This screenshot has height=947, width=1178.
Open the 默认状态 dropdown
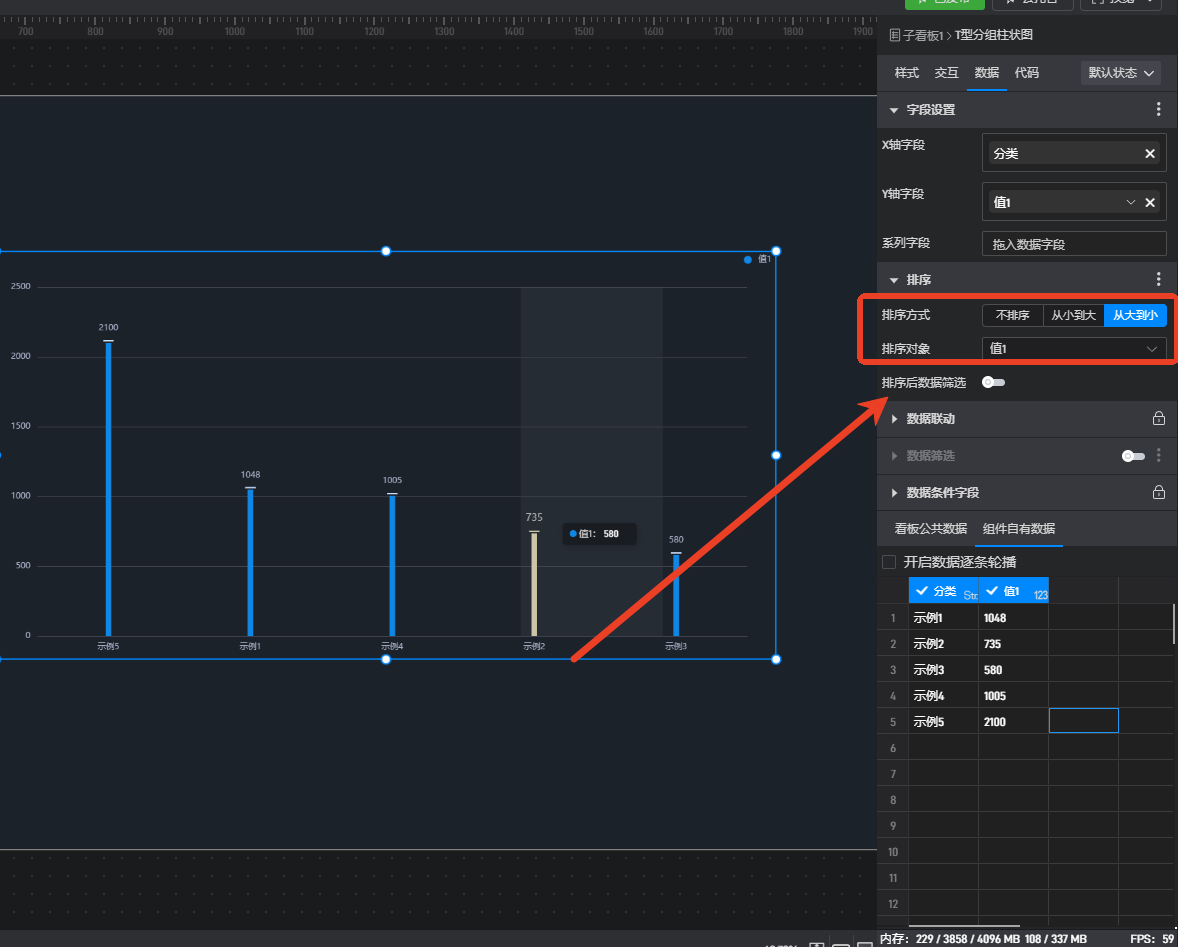coord(1121,73)
